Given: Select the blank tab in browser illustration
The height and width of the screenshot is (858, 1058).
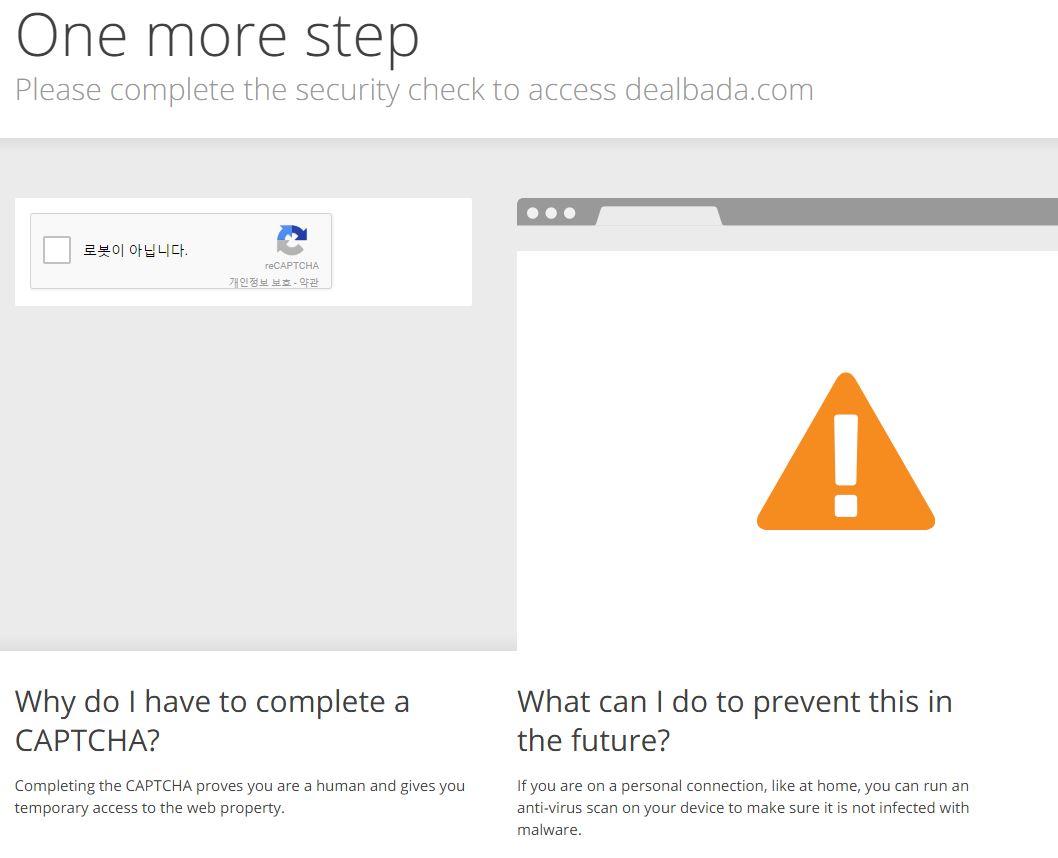Looking at the screenshot, I should click(x=659, y=216).
